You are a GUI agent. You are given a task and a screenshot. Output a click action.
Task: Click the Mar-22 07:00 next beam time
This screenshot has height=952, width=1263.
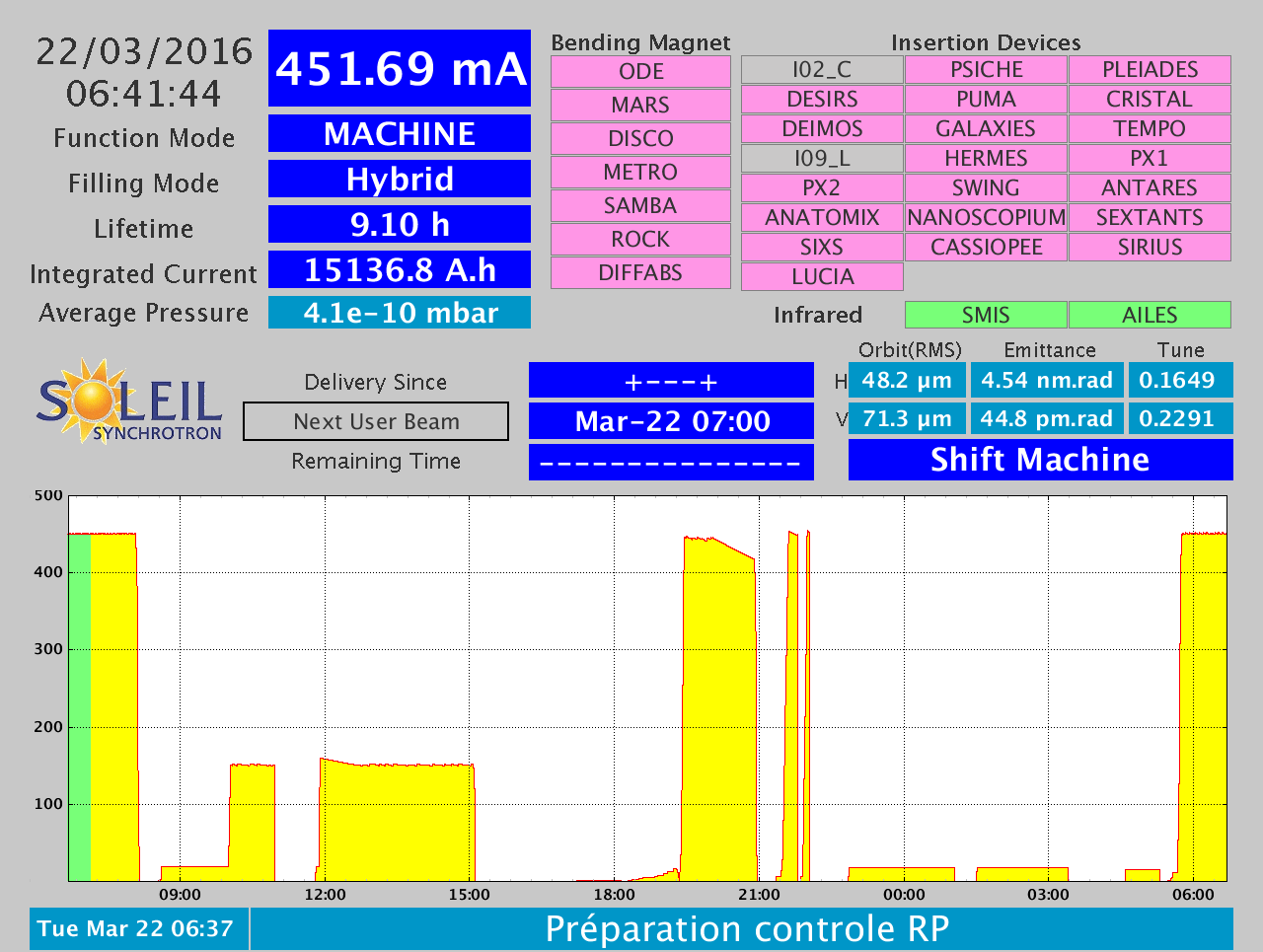pos(671,421)
